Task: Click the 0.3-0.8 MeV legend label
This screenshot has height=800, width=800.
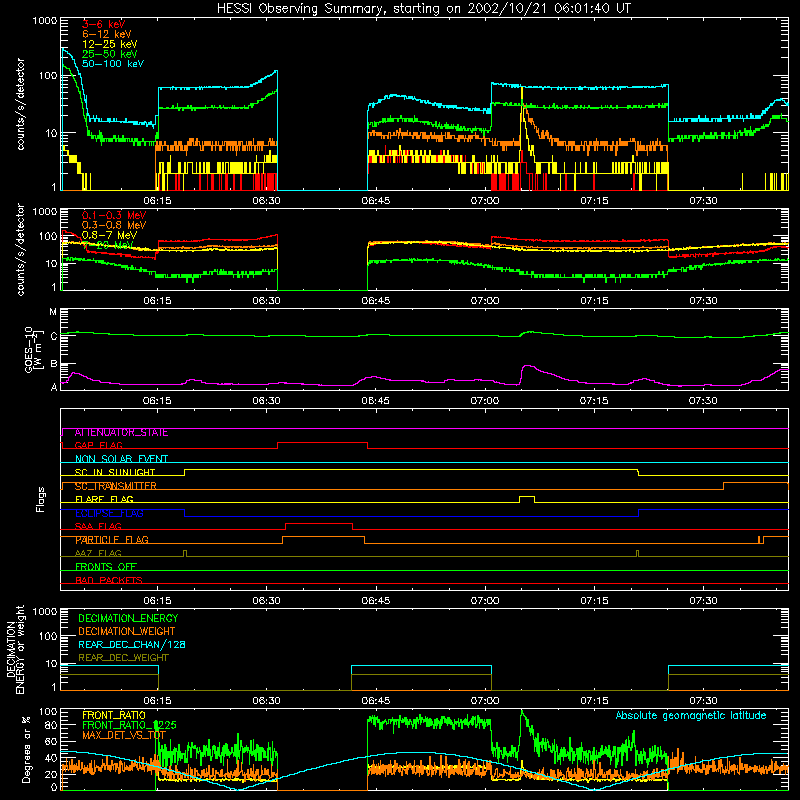Action: pyautogui.click(x=114, y=225)
